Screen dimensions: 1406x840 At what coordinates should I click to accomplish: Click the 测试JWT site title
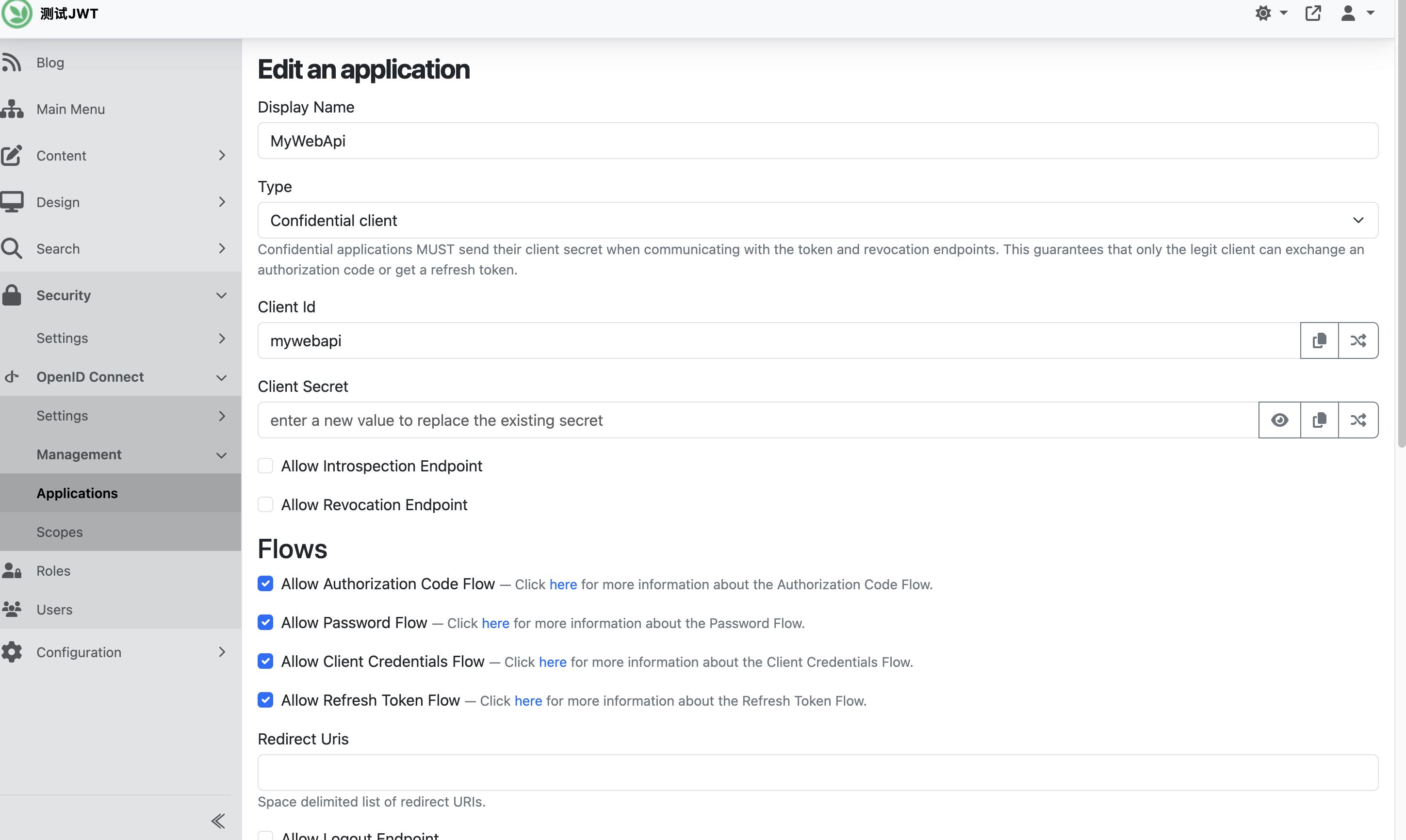pos(69,14)
